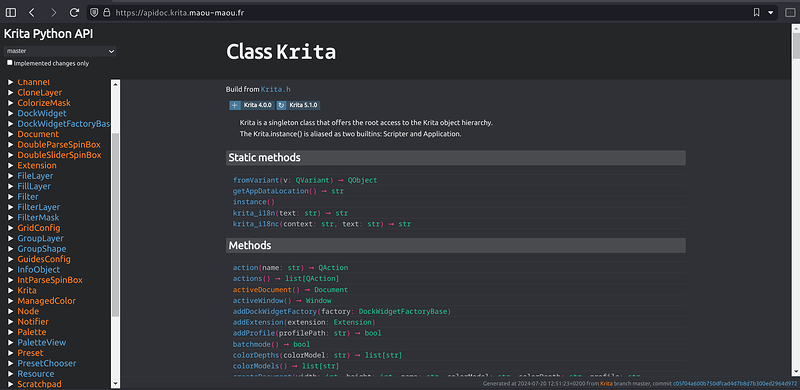Expand the Node tree triangle

11,311
